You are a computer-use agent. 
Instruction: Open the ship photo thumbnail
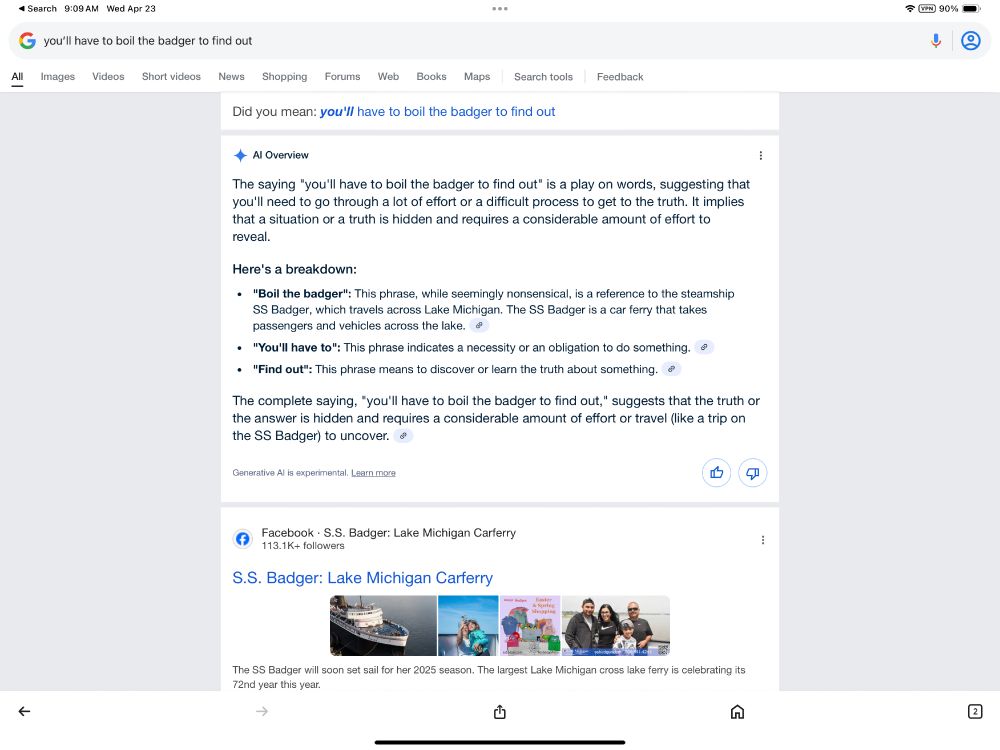(x=383, y=626)
